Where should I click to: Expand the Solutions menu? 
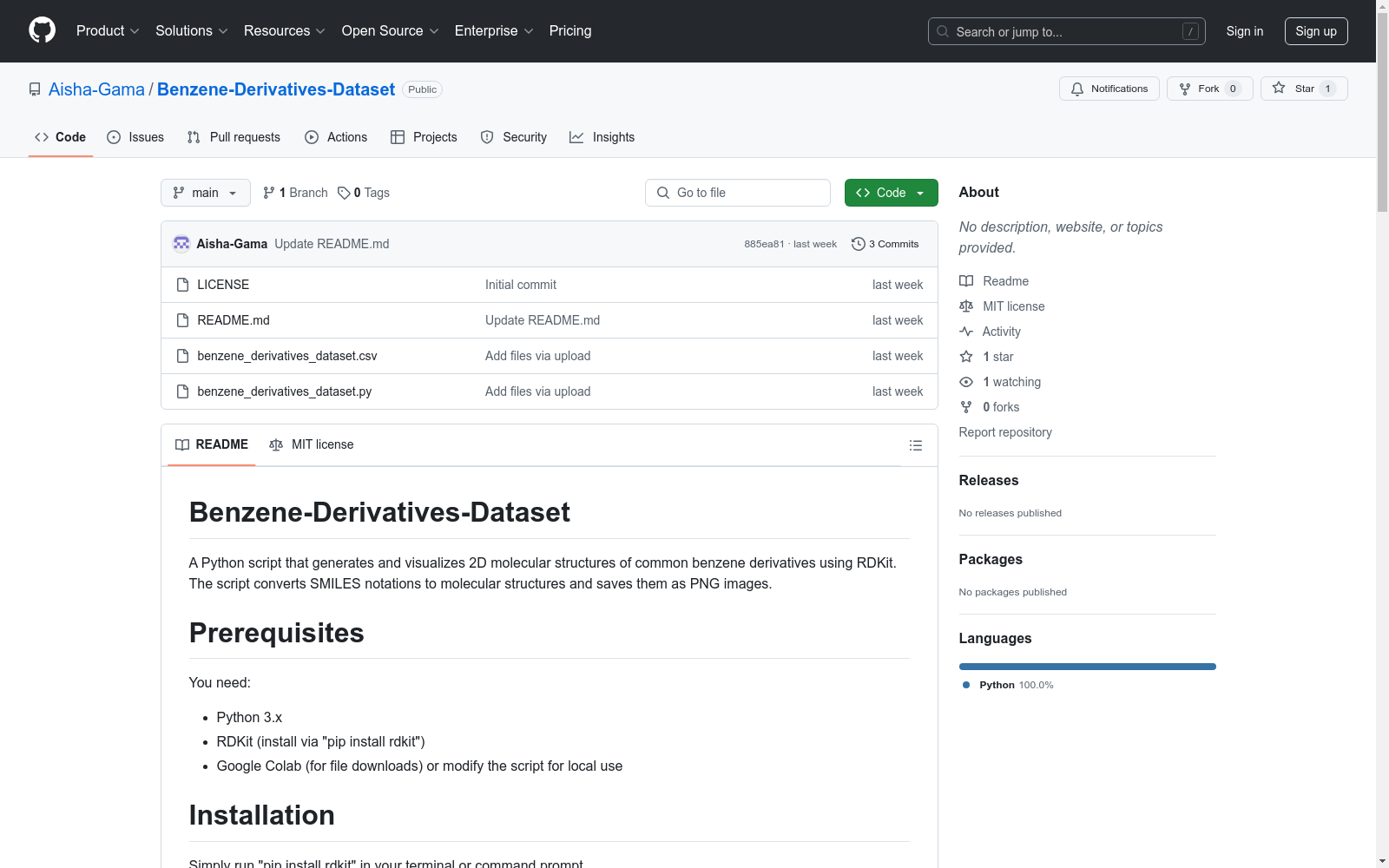point(192,31)
